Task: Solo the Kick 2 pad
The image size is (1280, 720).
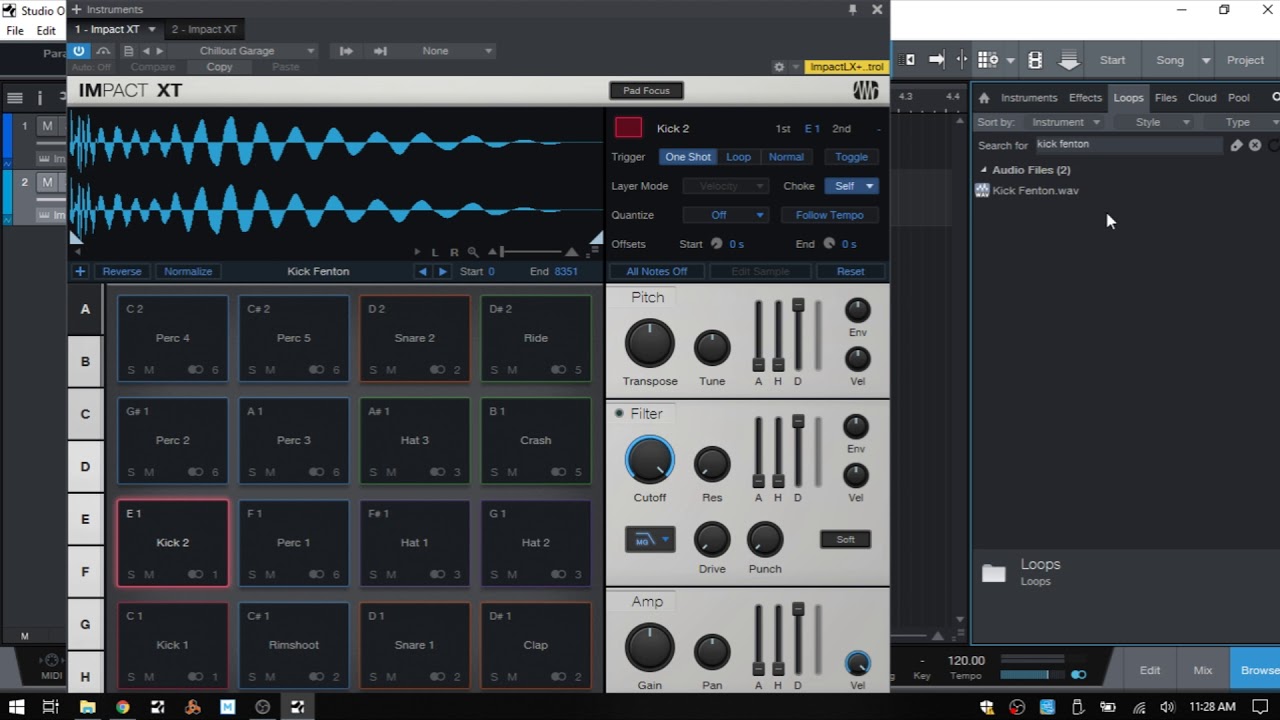Action: pos(131,575)
